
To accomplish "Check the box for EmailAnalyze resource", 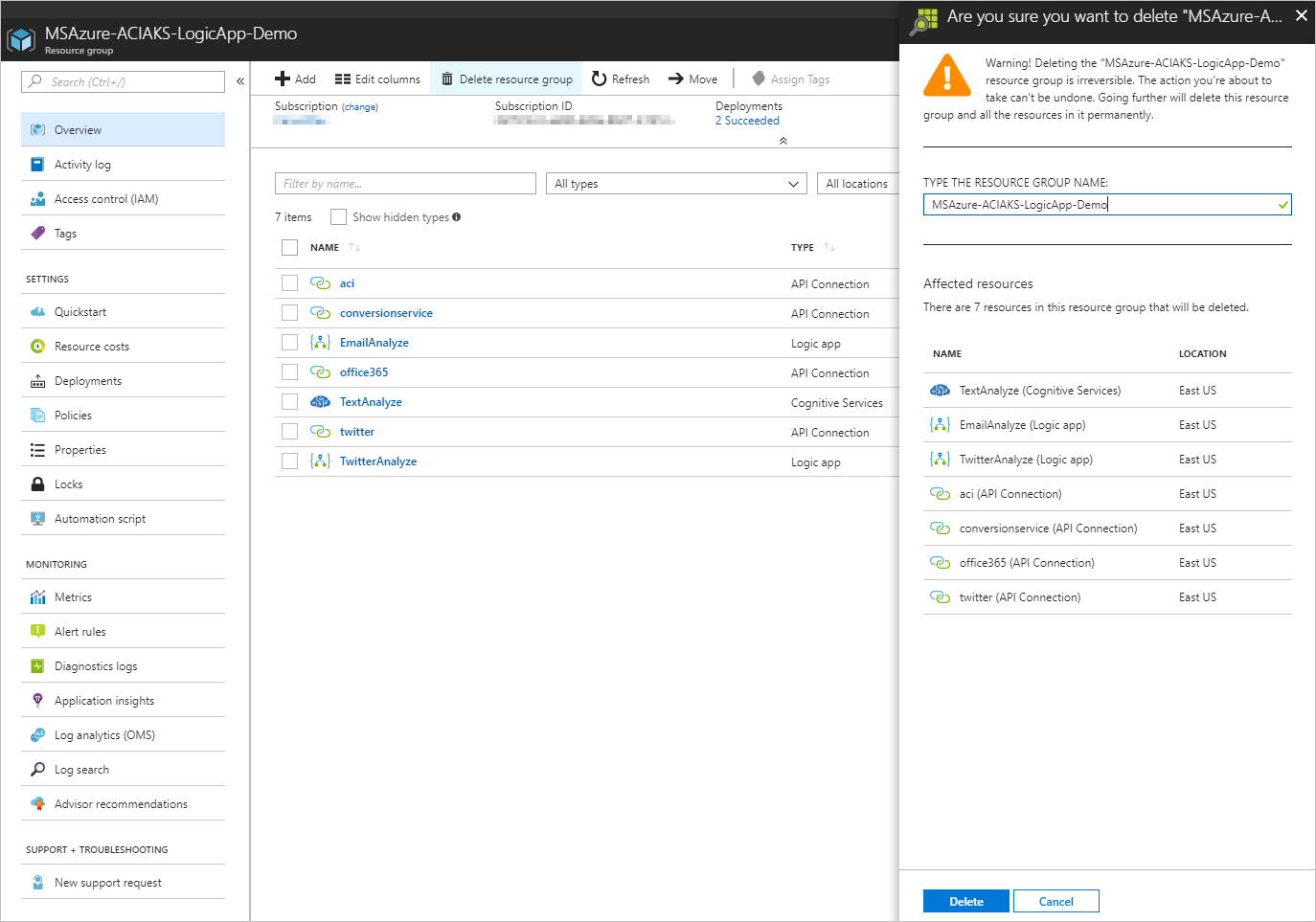I will (x=289, y=343).
